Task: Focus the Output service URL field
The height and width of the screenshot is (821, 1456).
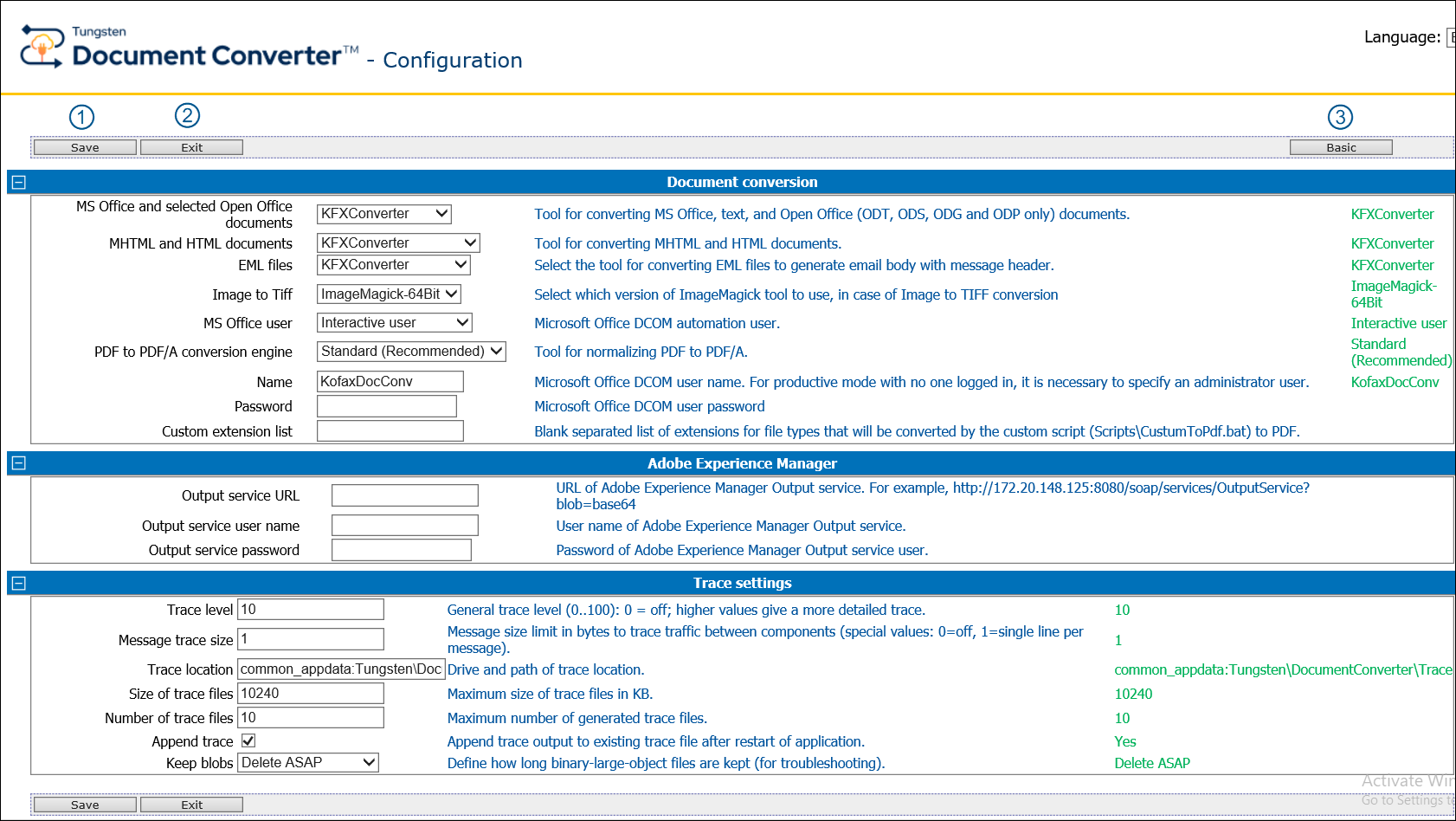Action: pyautogui.click(x=404, y=495)
